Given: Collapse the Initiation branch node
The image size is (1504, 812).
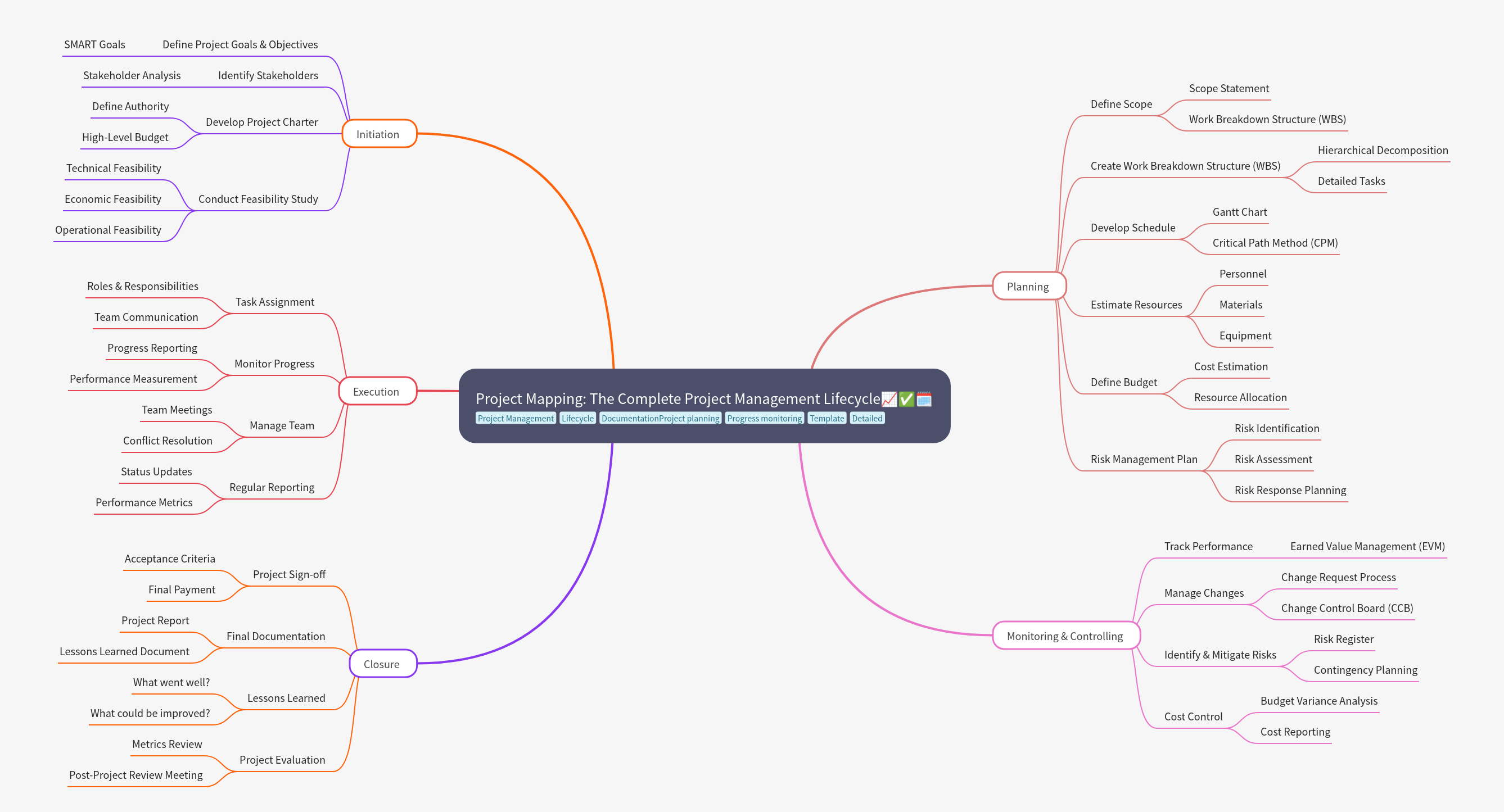Looking at the screenshot, I should pos(380,134).
